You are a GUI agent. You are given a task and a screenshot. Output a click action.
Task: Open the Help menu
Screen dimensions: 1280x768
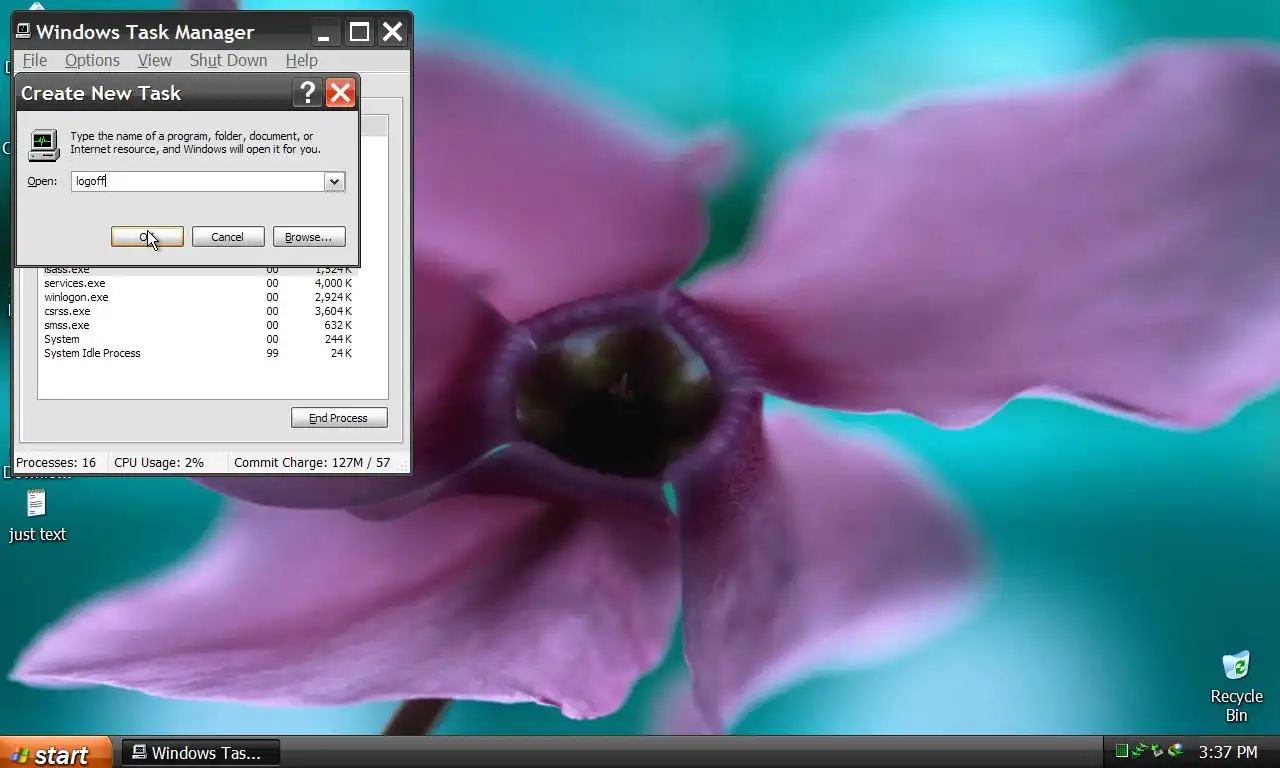tap(301, 60)
